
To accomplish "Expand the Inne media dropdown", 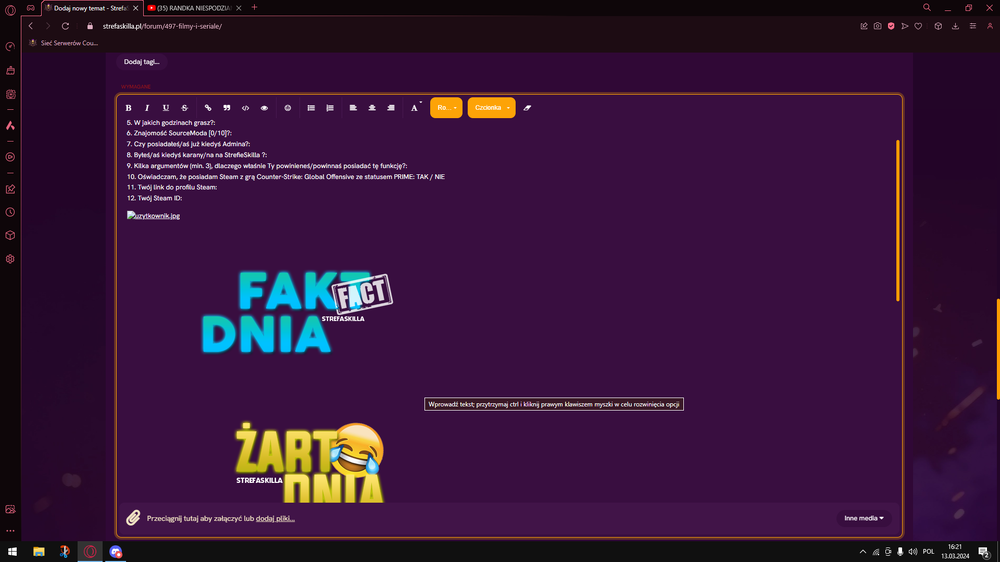I will (864, 518).
